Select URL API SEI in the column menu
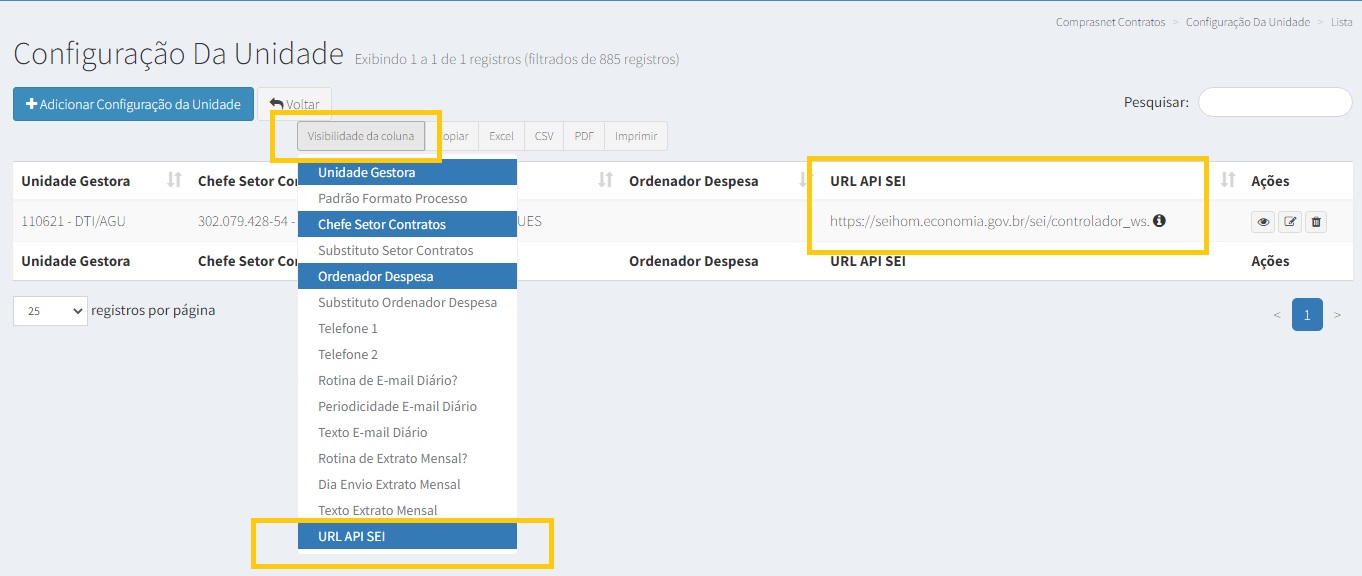1362x576 pixels. pos(407,536)
